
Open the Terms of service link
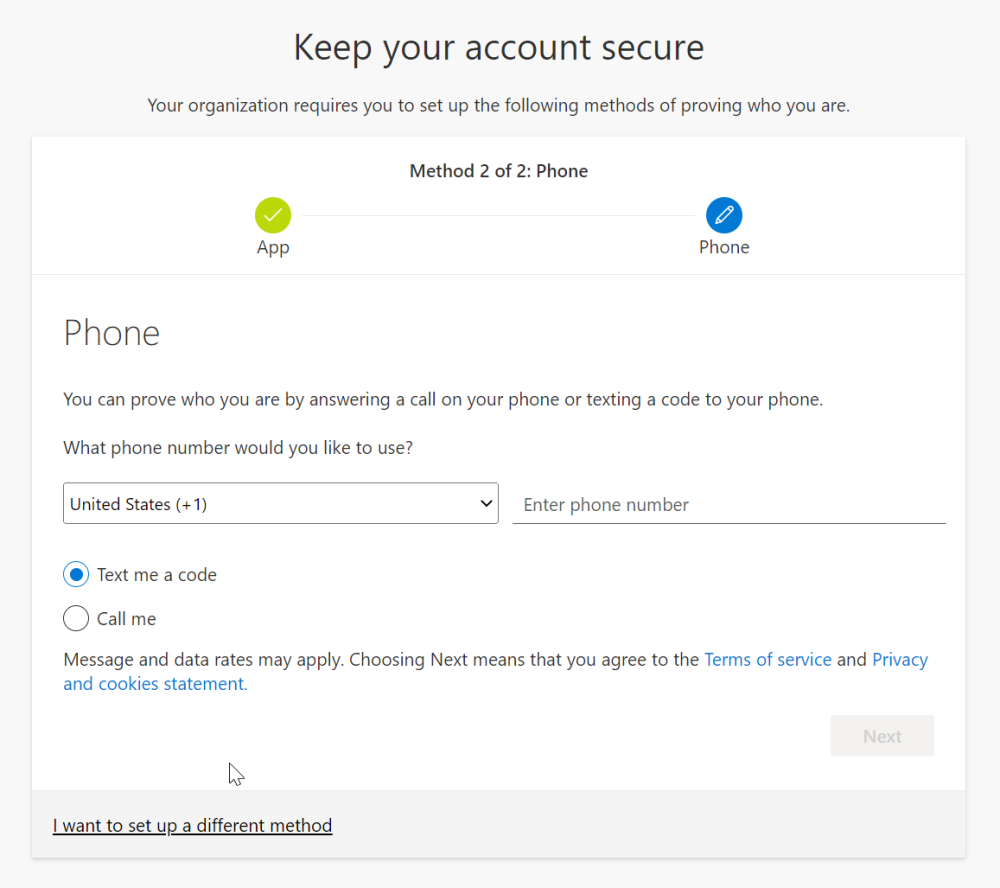point(768,659)
